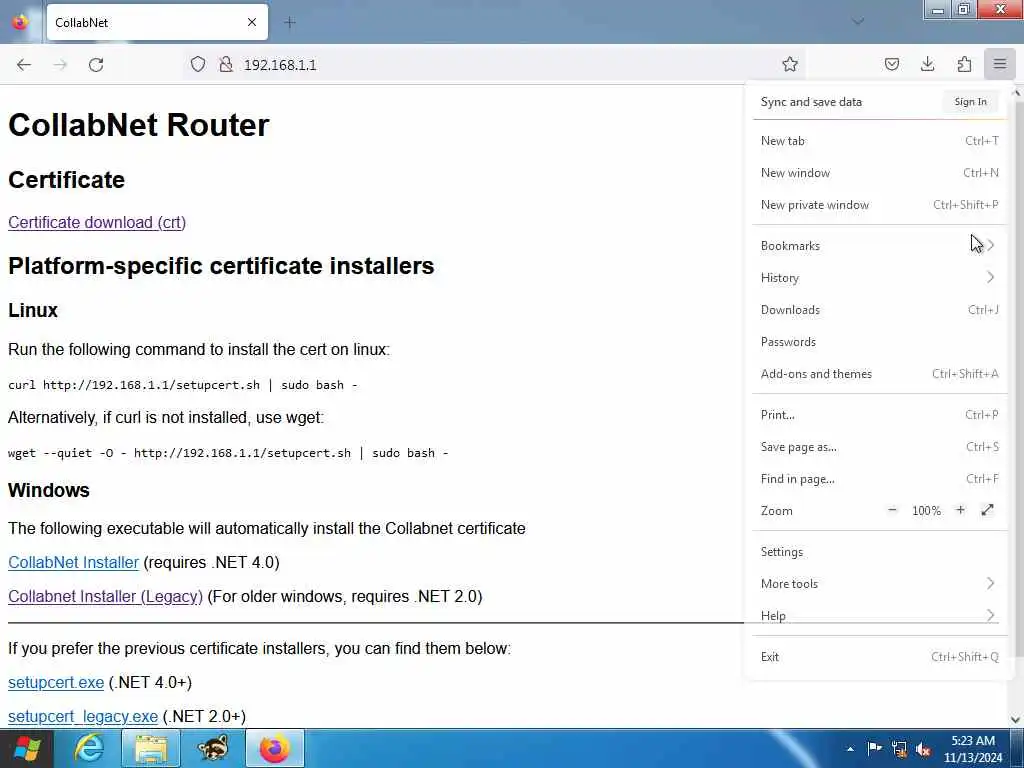Viewport: 1024px width, 768px height.
Task: Open the downloads toolbar icon
Action: click(927, 64)
